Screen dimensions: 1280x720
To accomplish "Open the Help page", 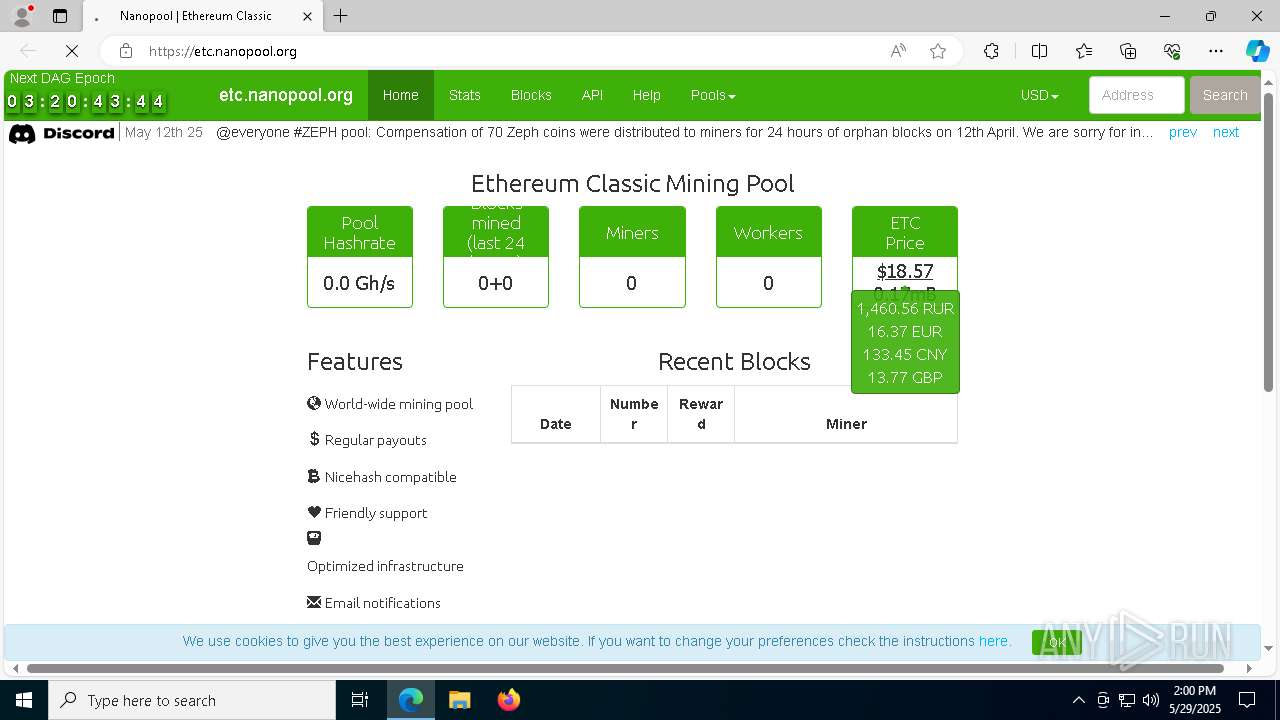I will [646, 95].
